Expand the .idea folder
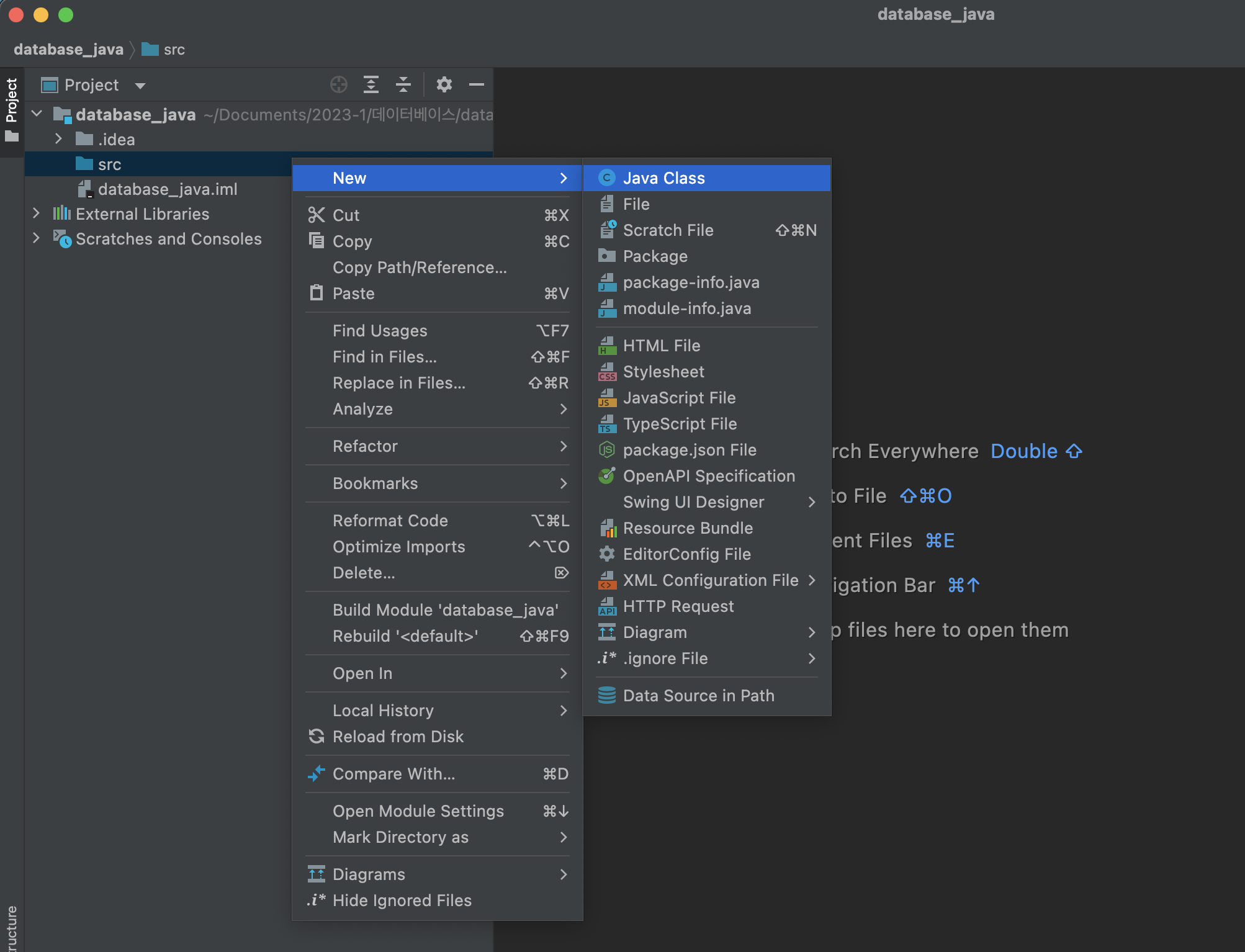 pyautogui.click(x=58, y=139)
